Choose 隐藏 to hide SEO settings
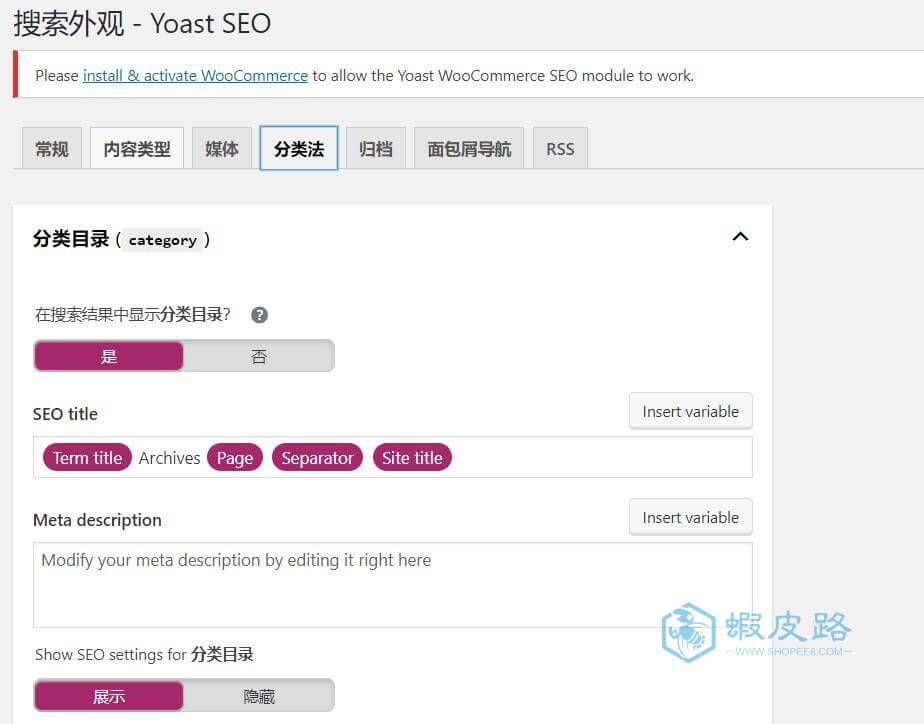 pyautogui.click(x=259, y=696)
